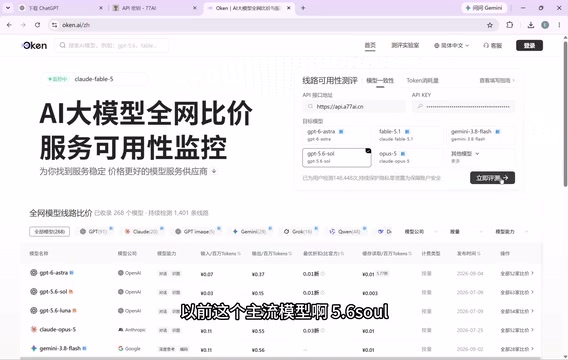Close the active Oken browser tab
568x360 pixels.
coord(289,8)
